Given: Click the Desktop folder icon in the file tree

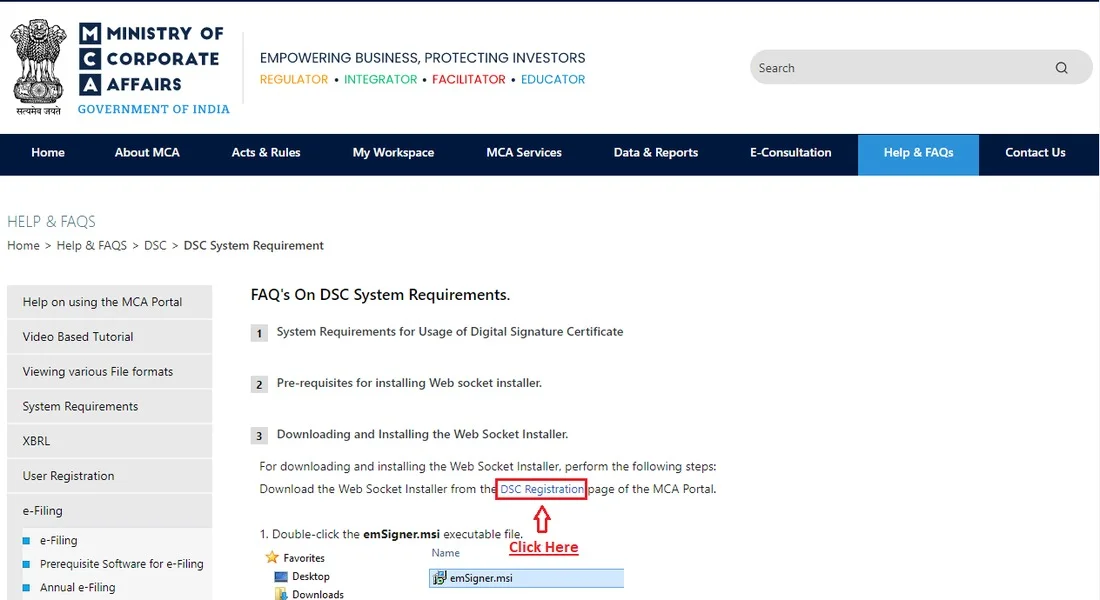Looking at the screenshot, I should pyautogui.click(x=281, y=576).
